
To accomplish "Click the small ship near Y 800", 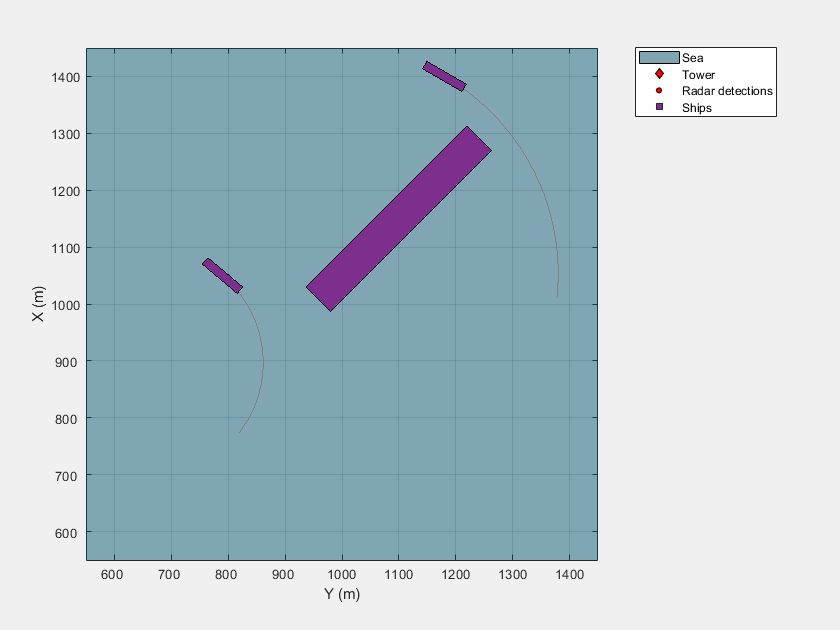I will click(222, 276).
